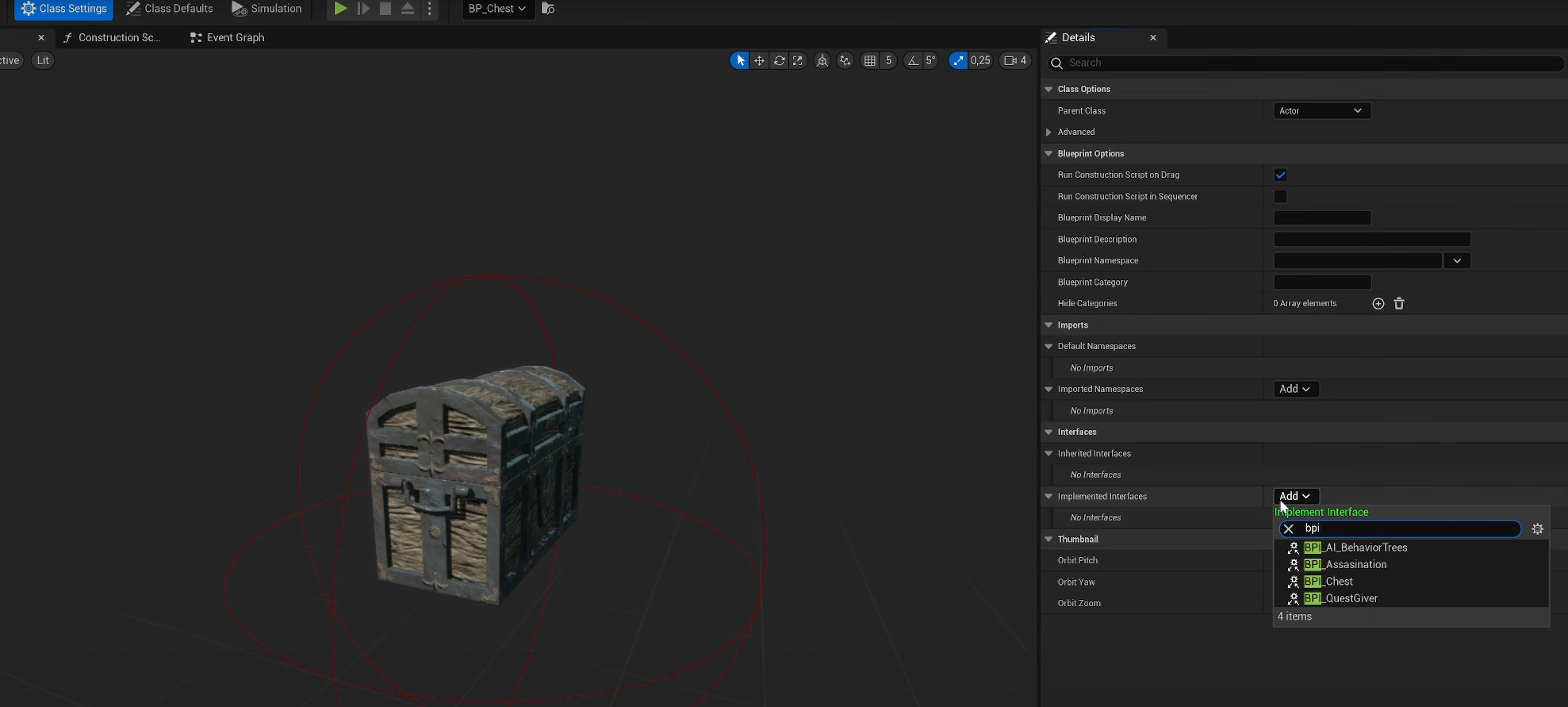Select the scale gizmo tool
Image resolution: width=1568 pixels, height=707 pixels.
pos(798,60)
